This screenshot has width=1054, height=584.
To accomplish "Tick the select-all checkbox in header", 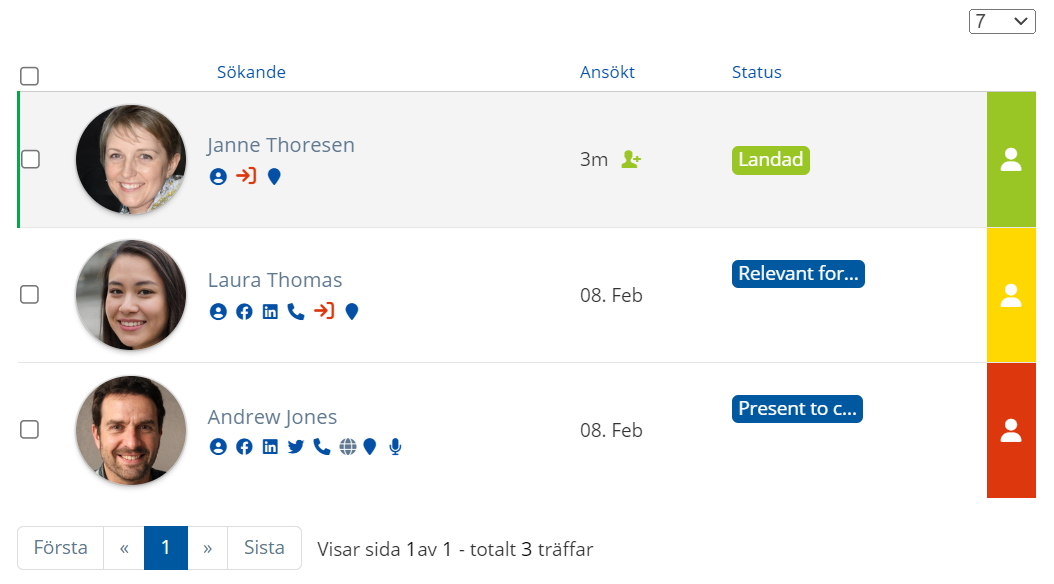I will pos(30,76).
